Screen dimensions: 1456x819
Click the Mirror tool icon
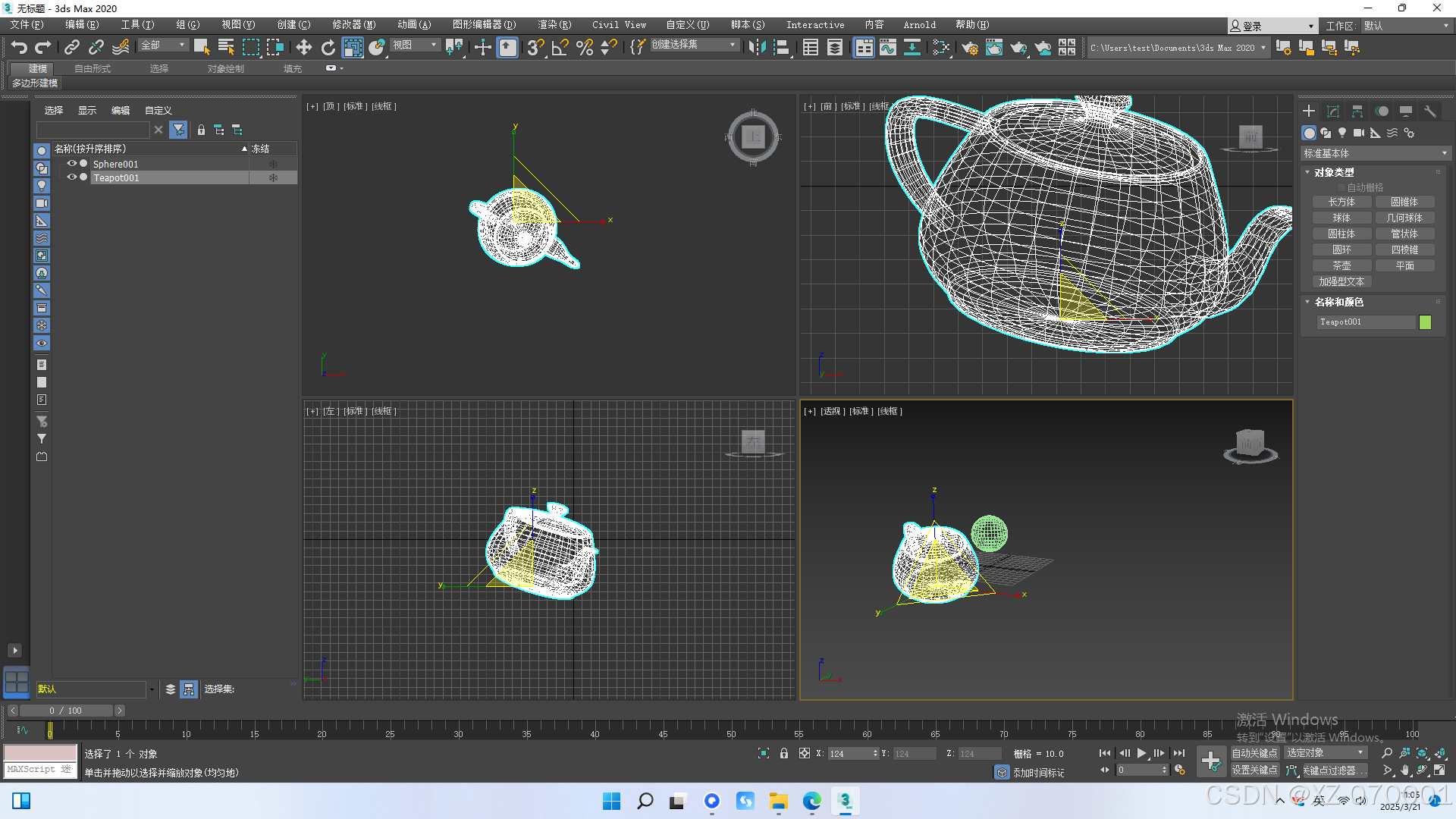[x=756, y=48]
